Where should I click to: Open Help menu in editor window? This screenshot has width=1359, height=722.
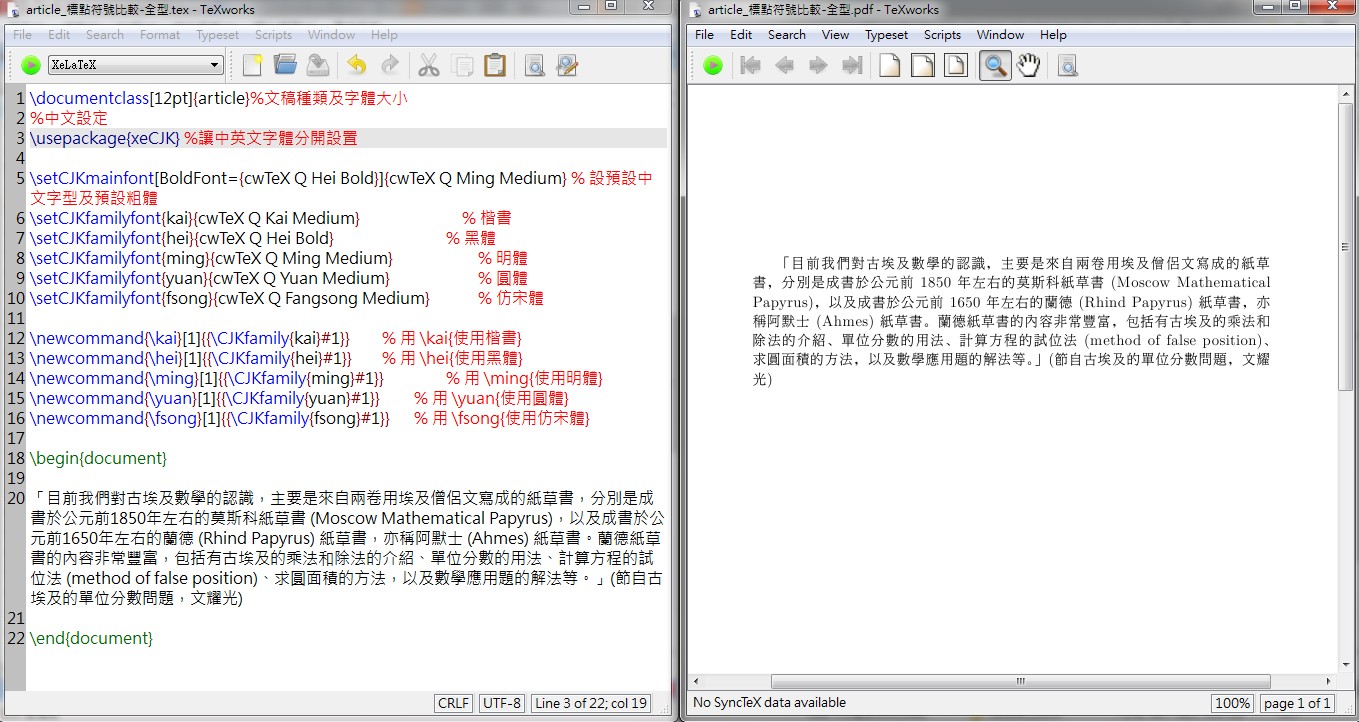pos(384,34)
